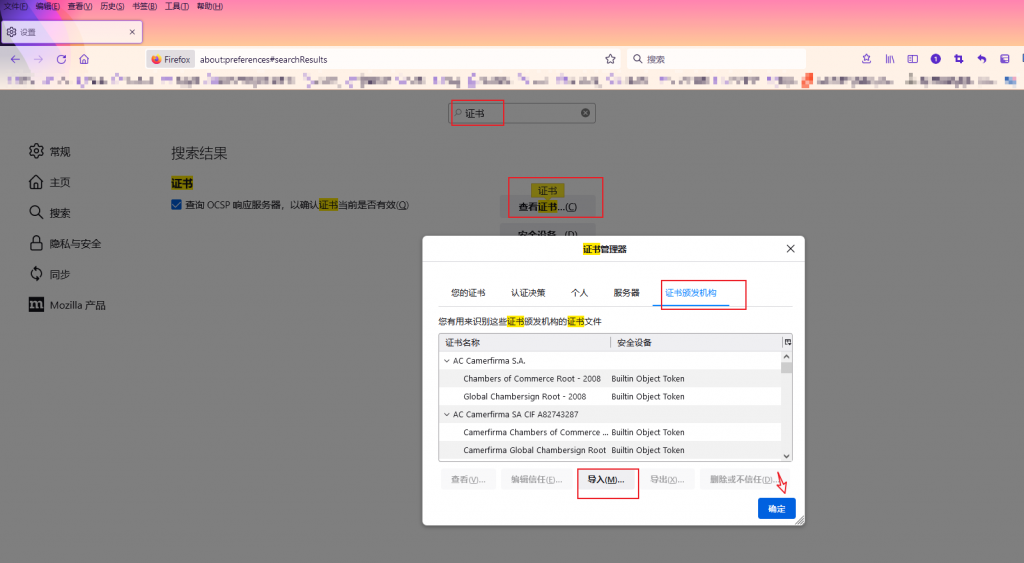Open the 查看 menu
1024x563 pixels.
click(80, 7)
